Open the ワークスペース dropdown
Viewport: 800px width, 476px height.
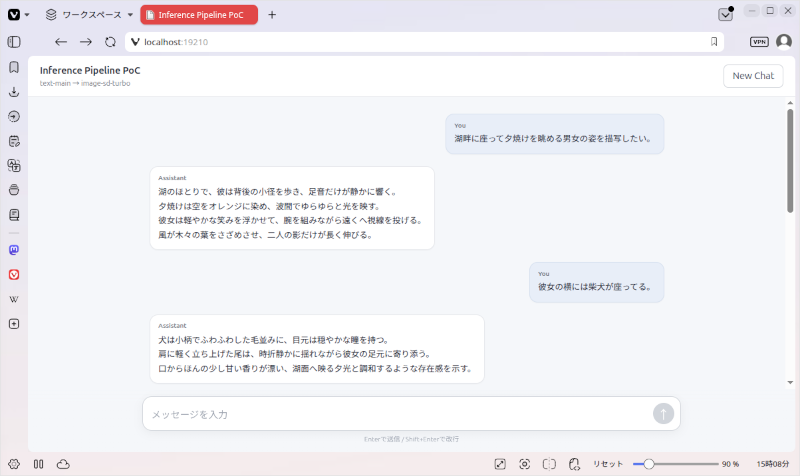click(x=89, y=15)
